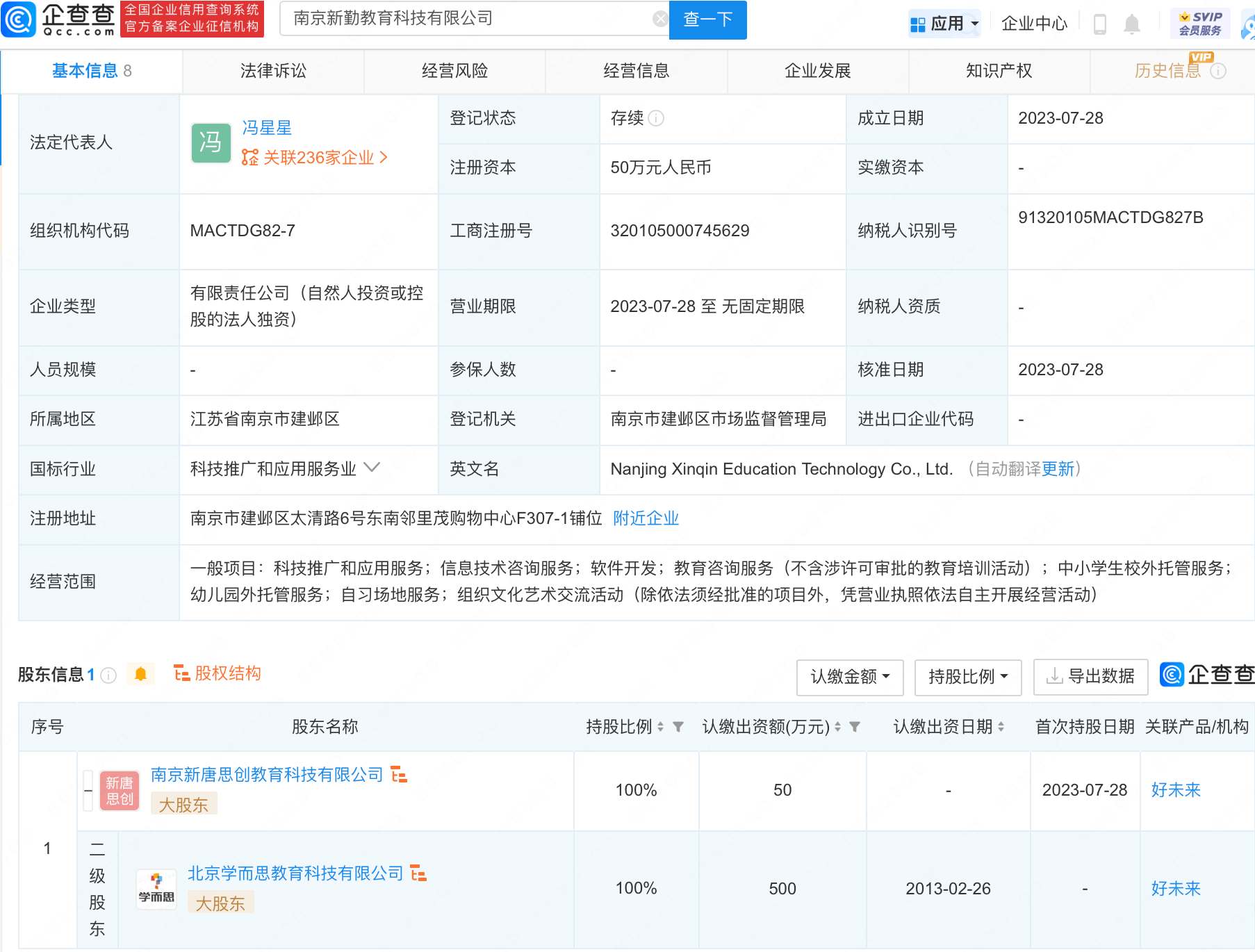Click the registration number 320105000745629

point(680,231)
